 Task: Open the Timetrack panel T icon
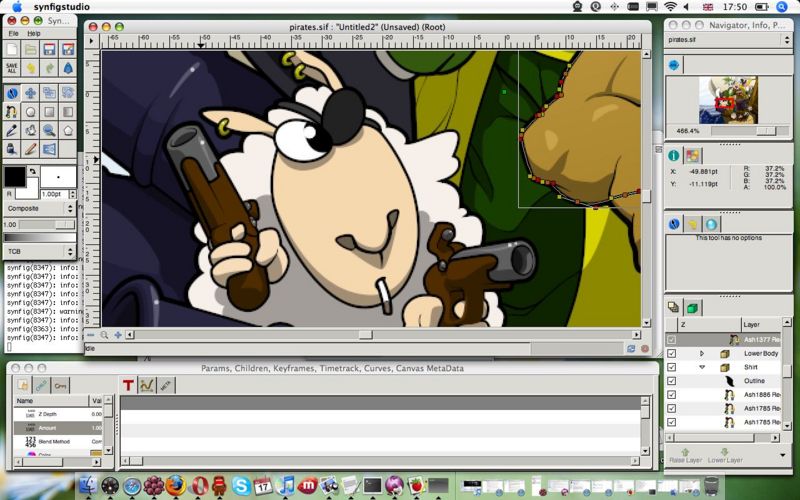(128, 385)
